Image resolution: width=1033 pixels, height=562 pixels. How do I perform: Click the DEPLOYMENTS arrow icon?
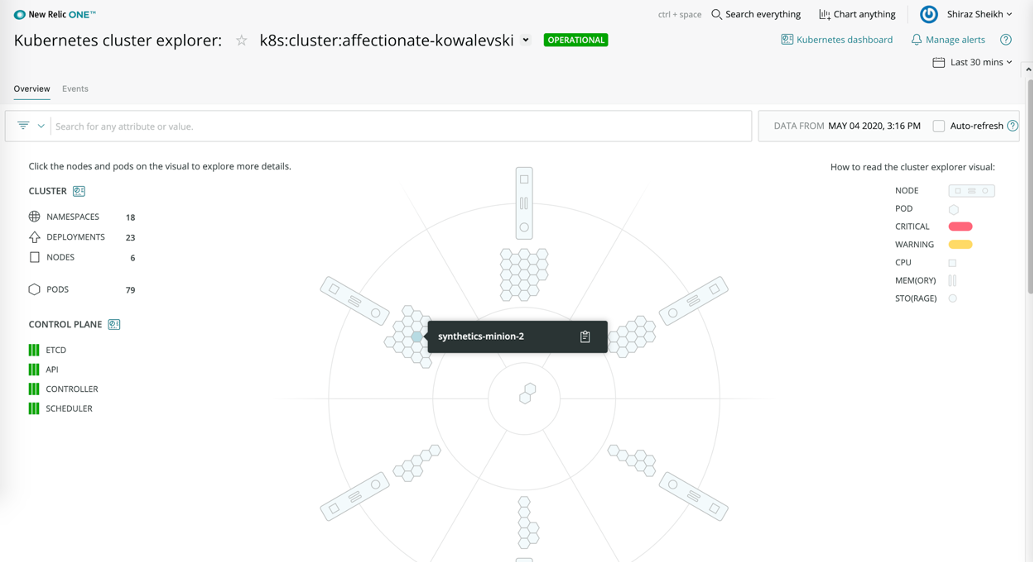[x=34, y=237]
